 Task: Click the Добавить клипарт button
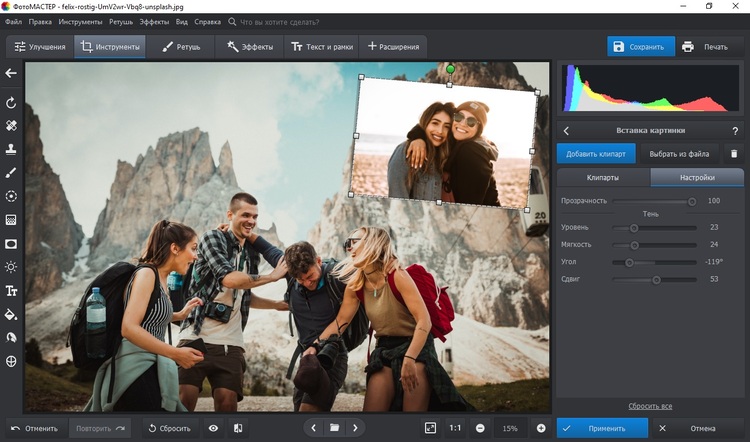pos(596,154)
